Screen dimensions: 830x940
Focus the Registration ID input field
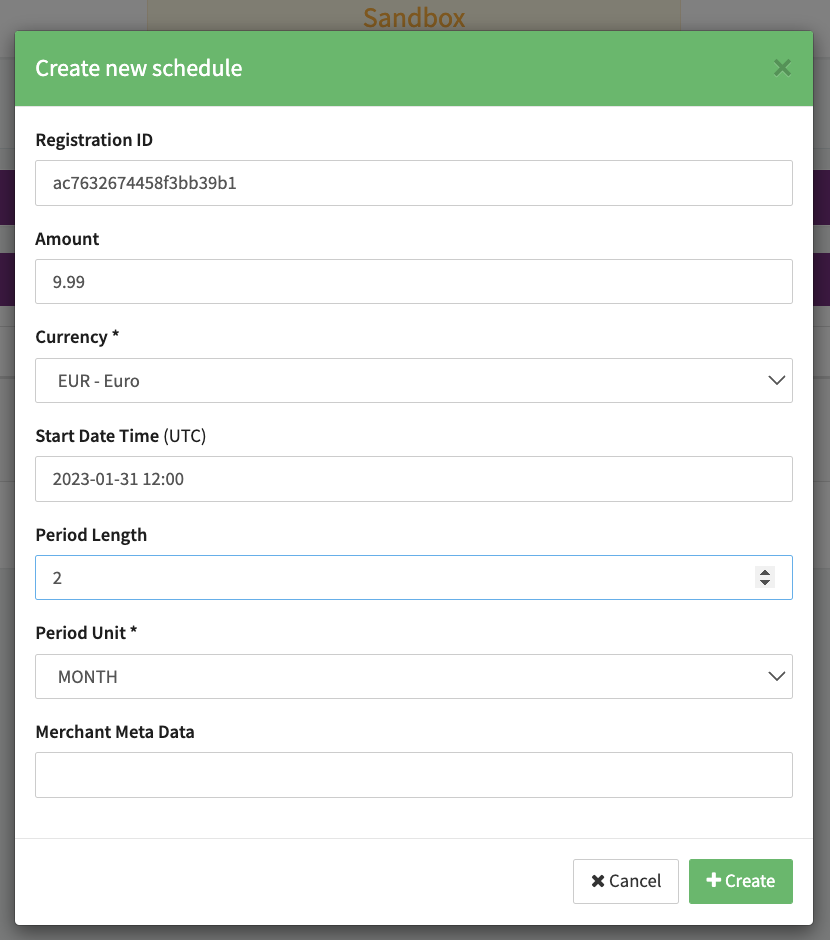pos(413,183)
